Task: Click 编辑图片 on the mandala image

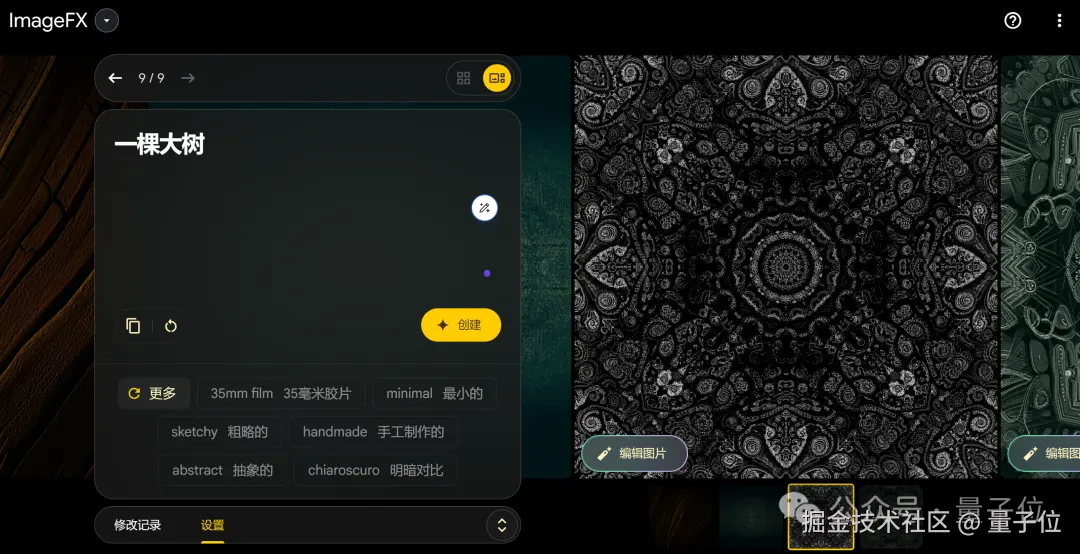Action: click(634, 453)
